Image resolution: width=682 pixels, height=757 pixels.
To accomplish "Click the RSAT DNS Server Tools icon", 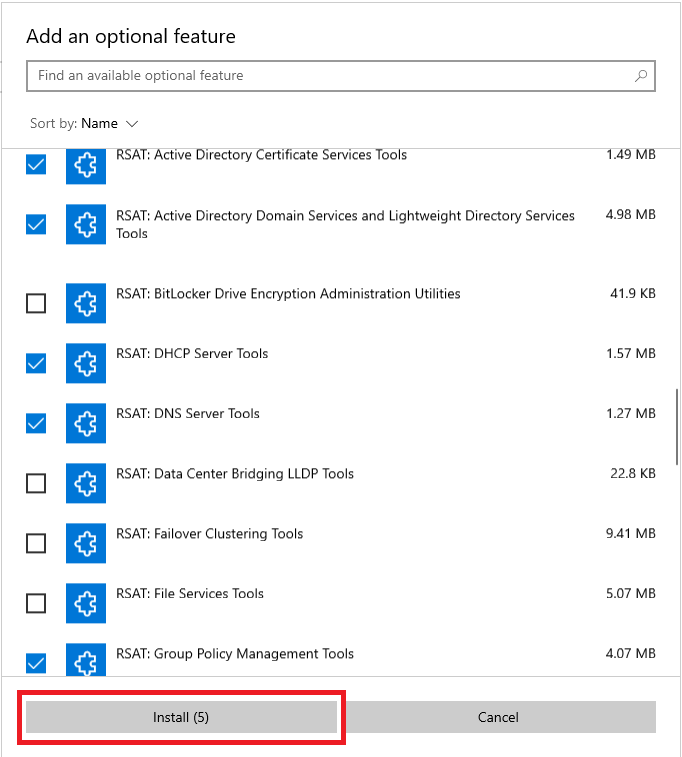I will [86, 423].
